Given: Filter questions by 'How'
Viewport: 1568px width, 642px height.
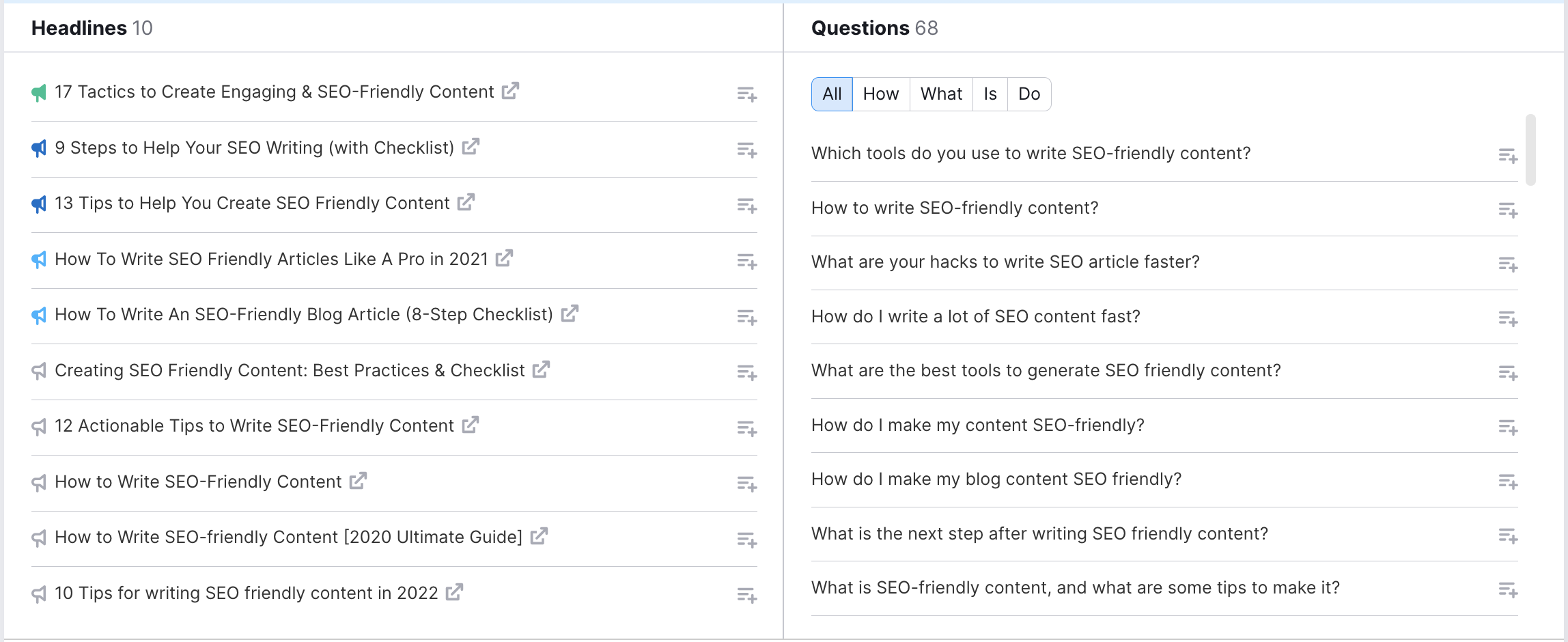Looking at the screenshot, I should [x=881, y=94].
